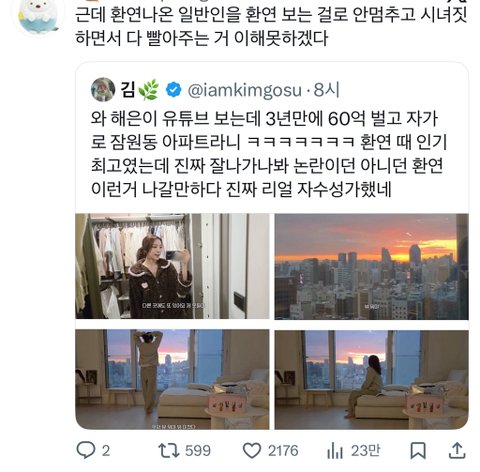Click the main tweet text about 환연
480x472 pixels.
tap(271, 26)
